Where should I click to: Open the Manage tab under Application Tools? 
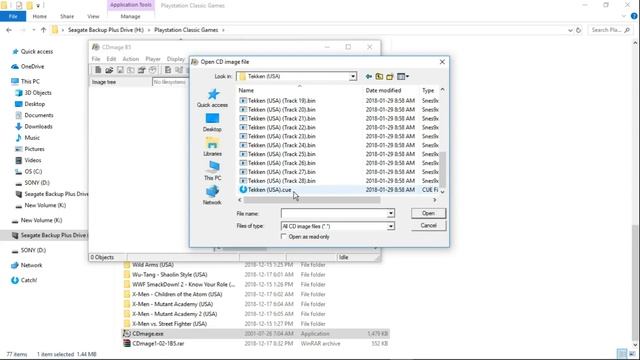pos(131,17)
